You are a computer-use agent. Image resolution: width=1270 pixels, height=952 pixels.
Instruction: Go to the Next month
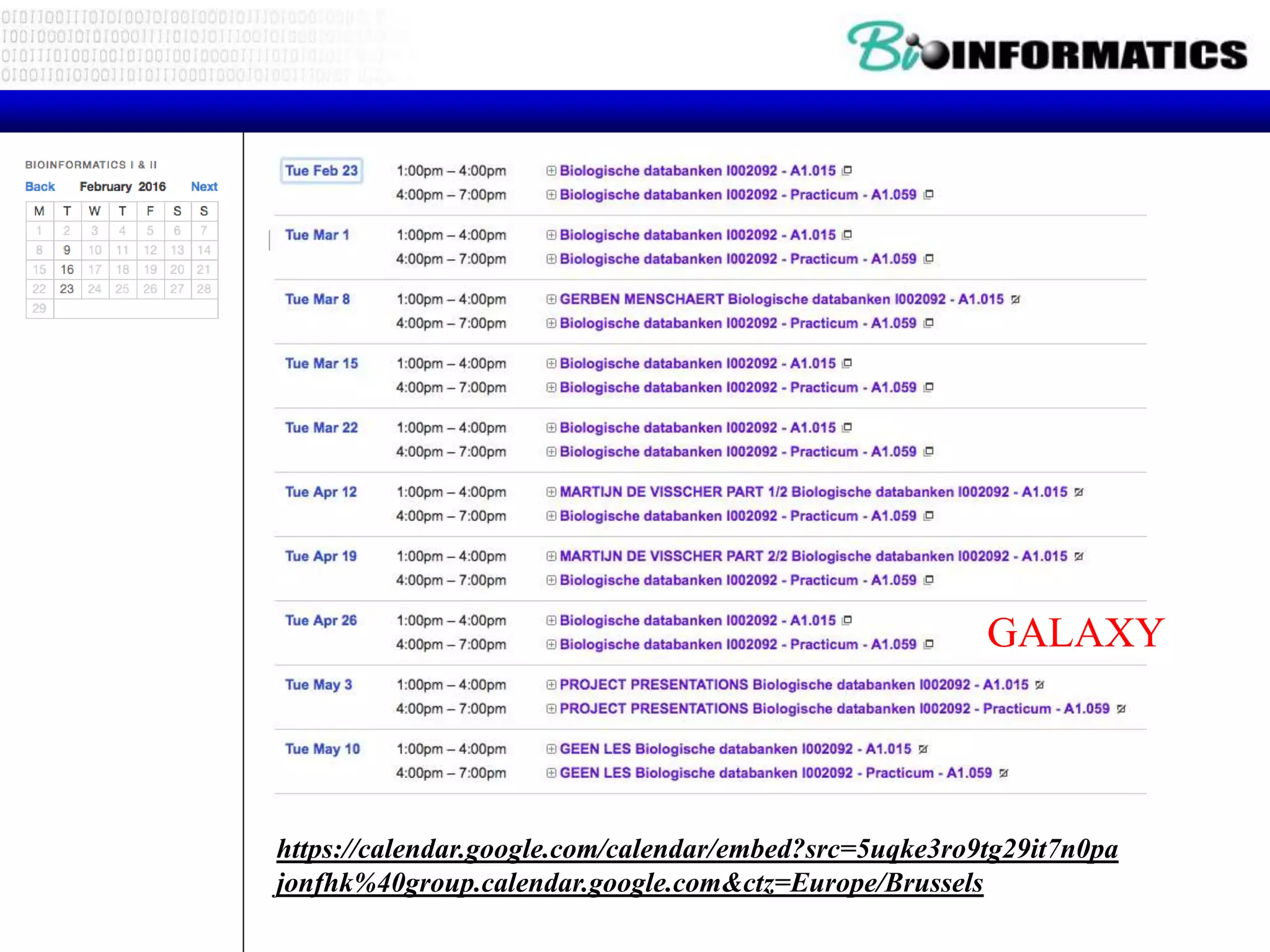pyautogui.click(x=204, y=187)
